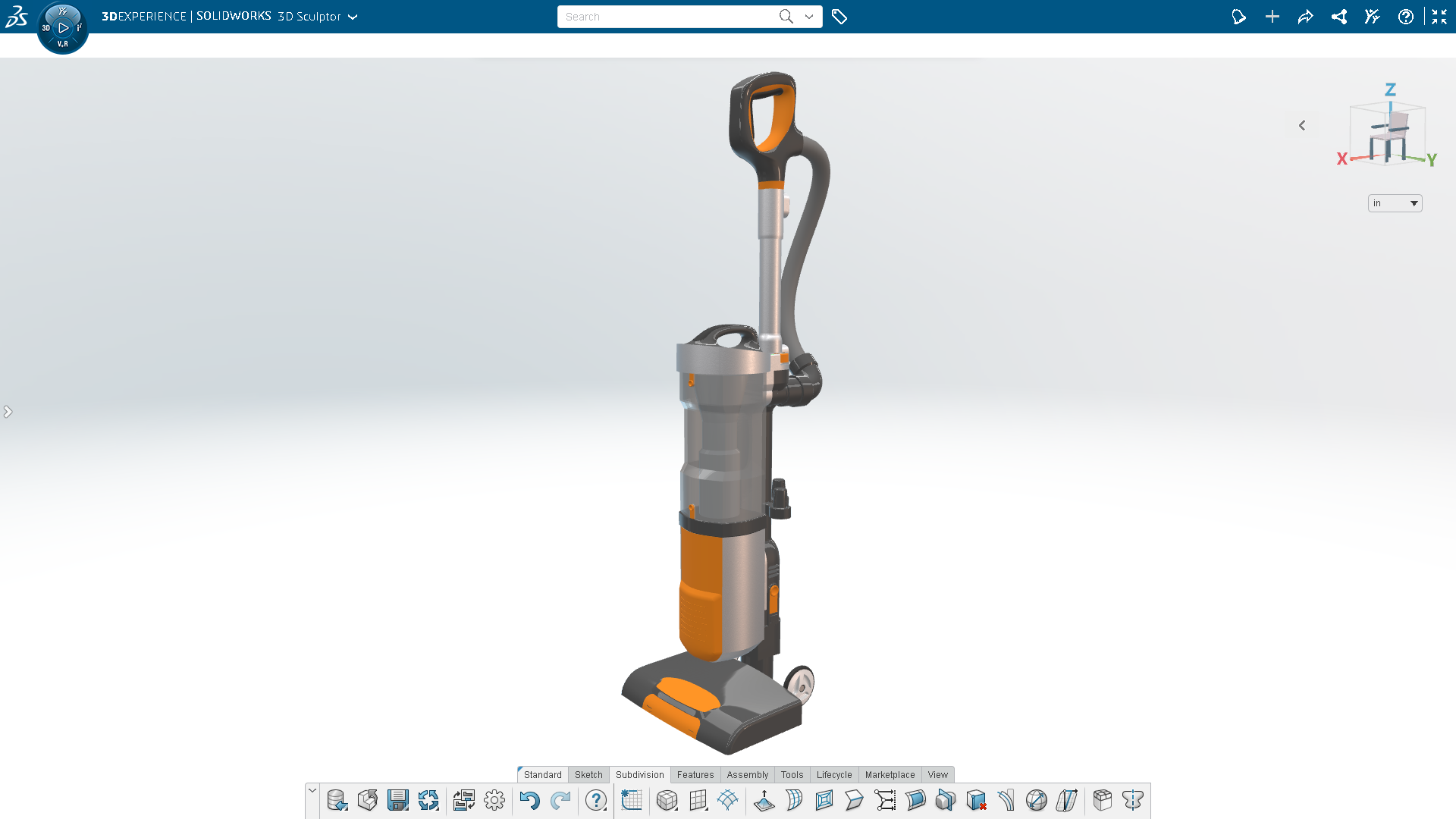The image size is (1456, 819).
Task: Click the Undo arrow icon
Action: [529, 800]
